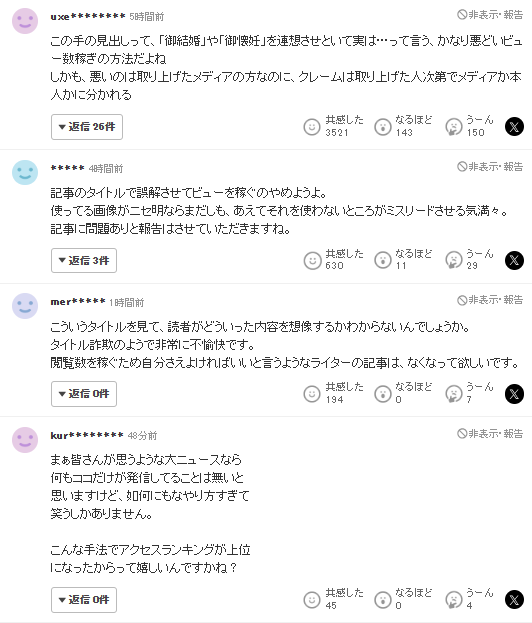Screen dimensions: 532x623
Task: Click 共感した smiley with 194 count
Action: [312, 394]
